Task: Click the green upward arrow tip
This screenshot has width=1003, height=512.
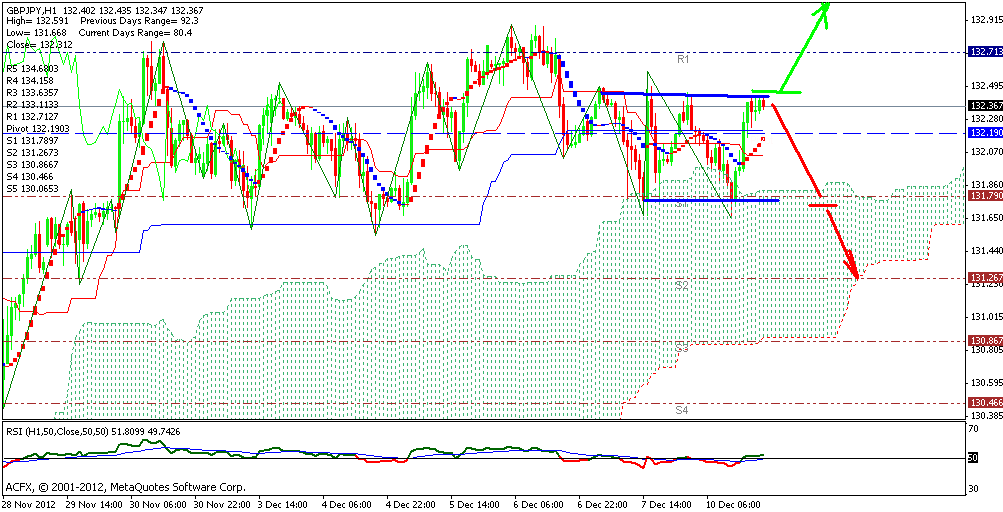Action: (828, 5)
